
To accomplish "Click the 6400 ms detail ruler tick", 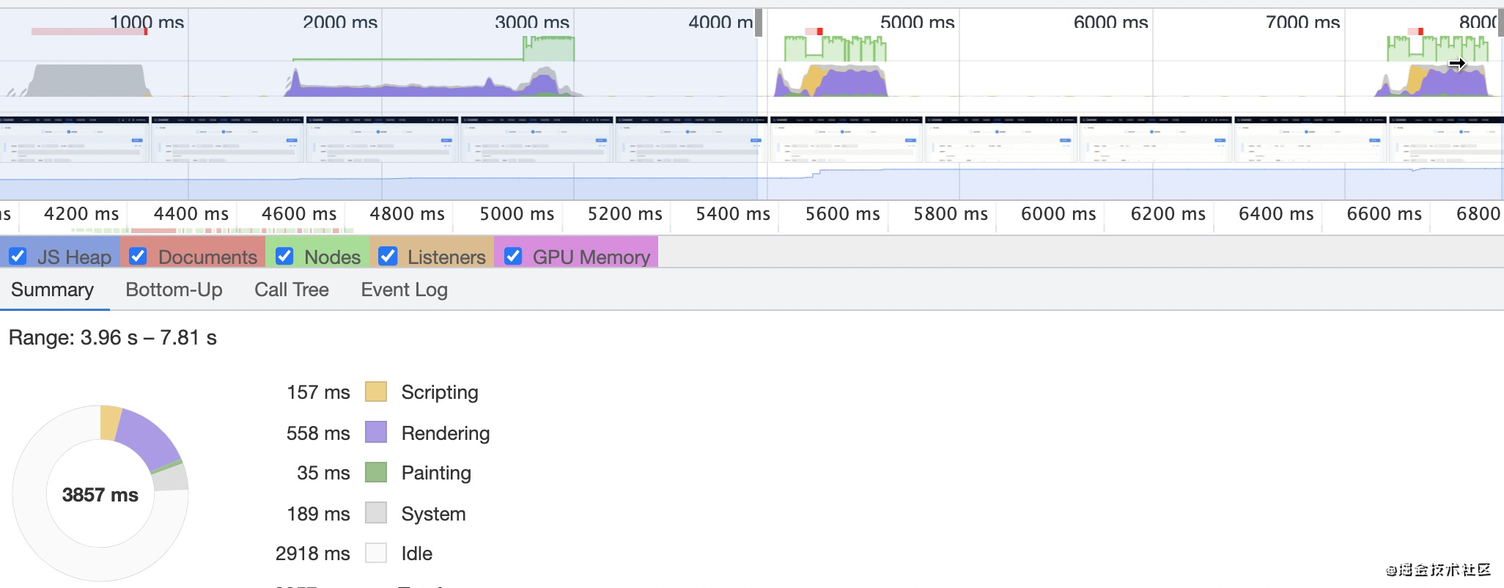I will coord(1276,214).
